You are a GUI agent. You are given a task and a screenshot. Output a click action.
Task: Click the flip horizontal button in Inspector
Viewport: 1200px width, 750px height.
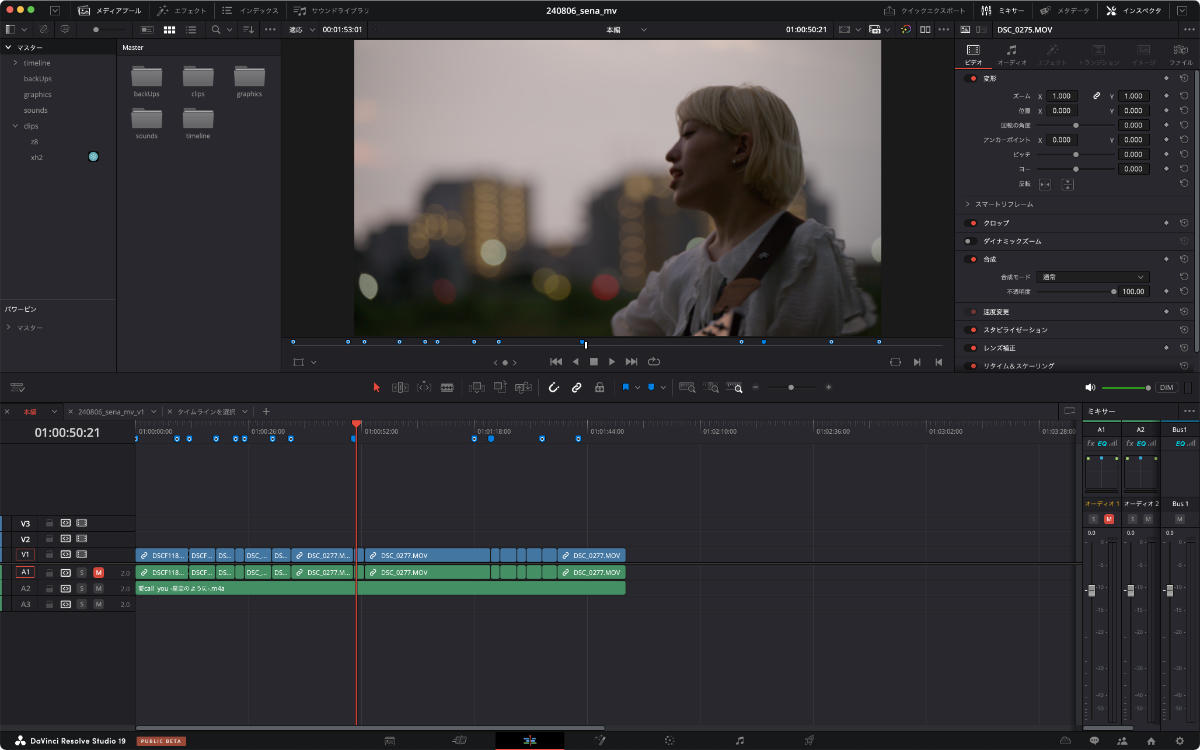1045,184
